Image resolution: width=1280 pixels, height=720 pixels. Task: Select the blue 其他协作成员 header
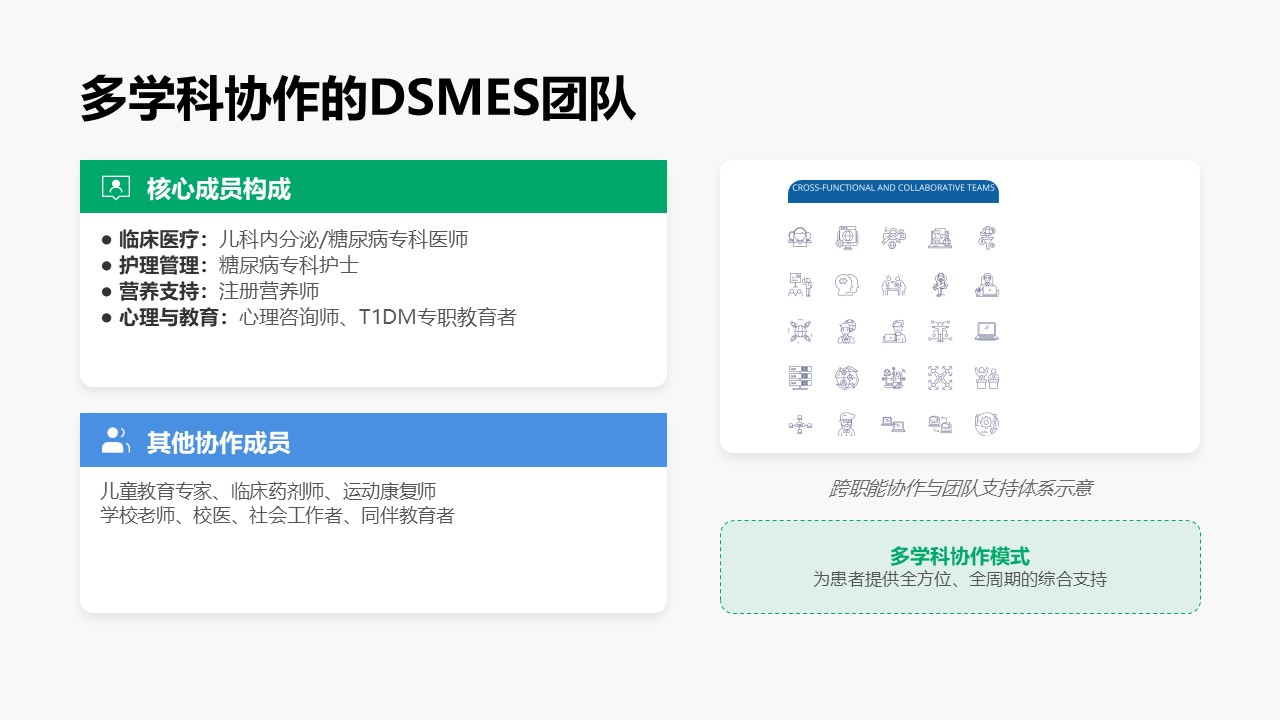click(373, 440)
